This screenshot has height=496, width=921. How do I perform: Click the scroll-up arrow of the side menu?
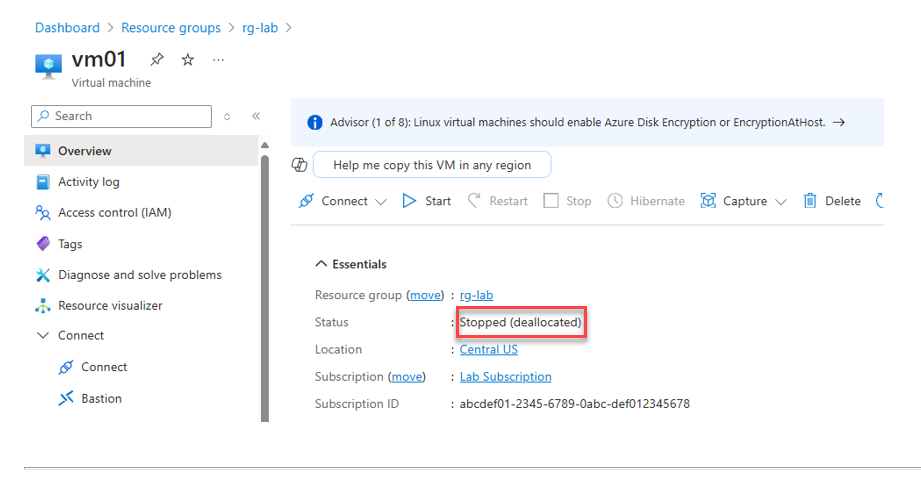click(x=265, y=145)
